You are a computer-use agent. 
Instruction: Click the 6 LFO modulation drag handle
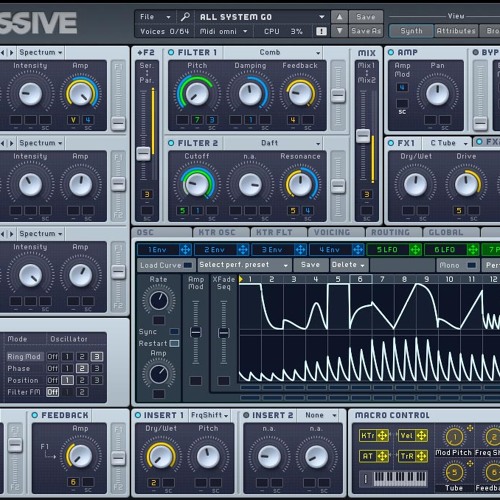tap(473, 249)
